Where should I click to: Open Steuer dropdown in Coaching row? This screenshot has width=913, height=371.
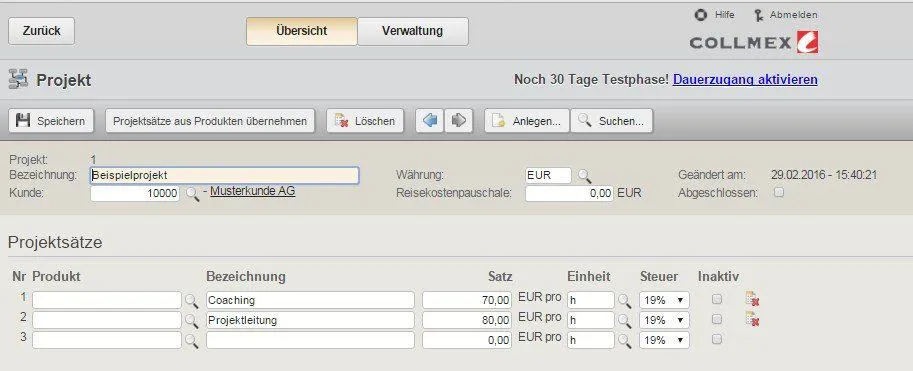(664, 300)
